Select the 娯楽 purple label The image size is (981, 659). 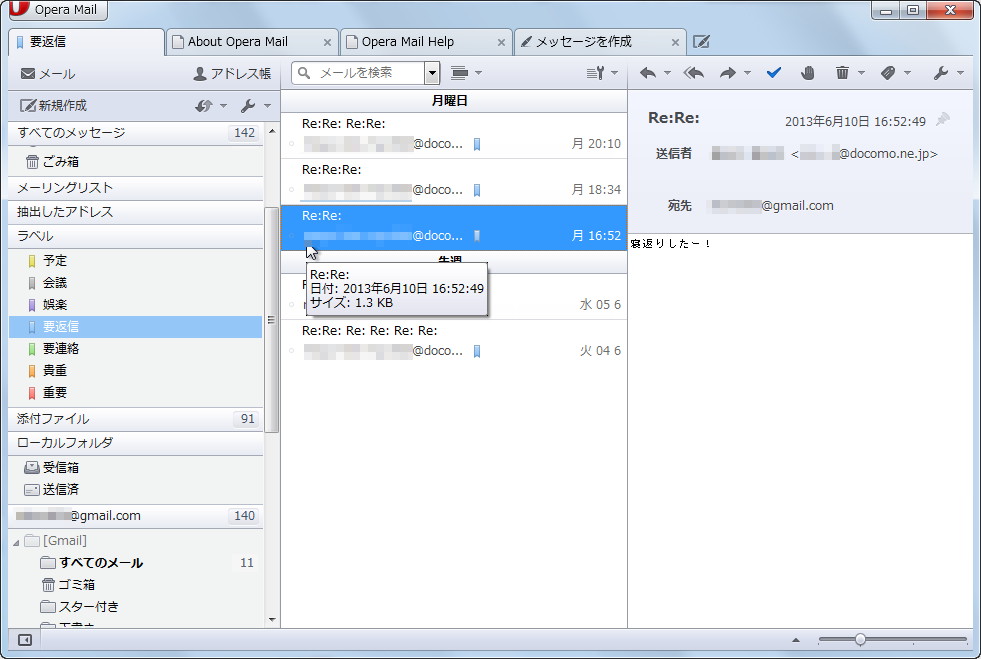[x=136, y=305]
